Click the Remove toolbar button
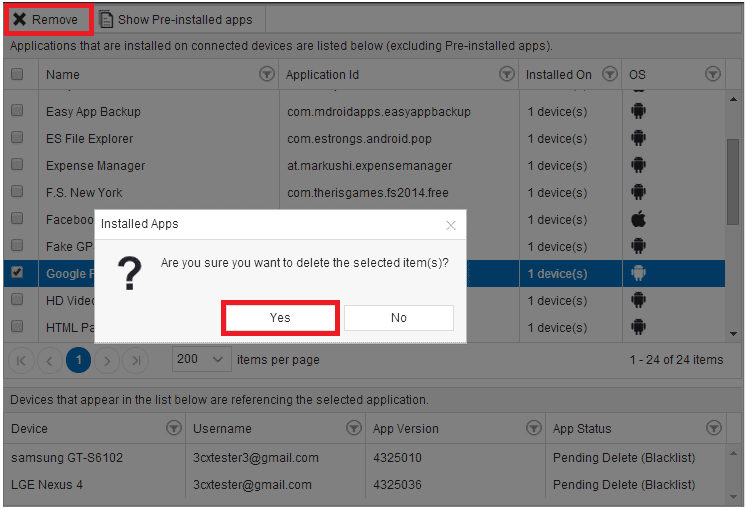The height and width of the screenshot is (510, 747). coord(48,20)
